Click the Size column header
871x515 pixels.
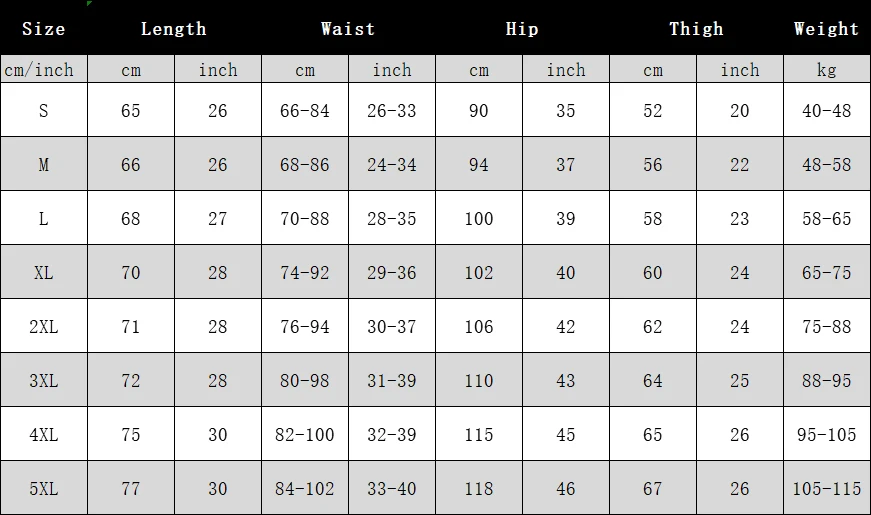(x=43, y=28)
